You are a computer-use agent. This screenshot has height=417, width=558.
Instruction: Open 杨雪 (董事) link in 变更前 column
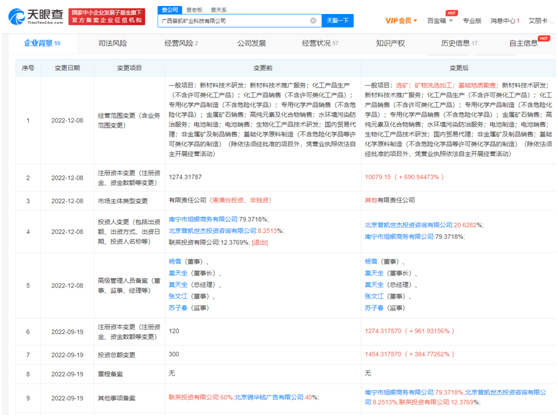pos(175,262)
